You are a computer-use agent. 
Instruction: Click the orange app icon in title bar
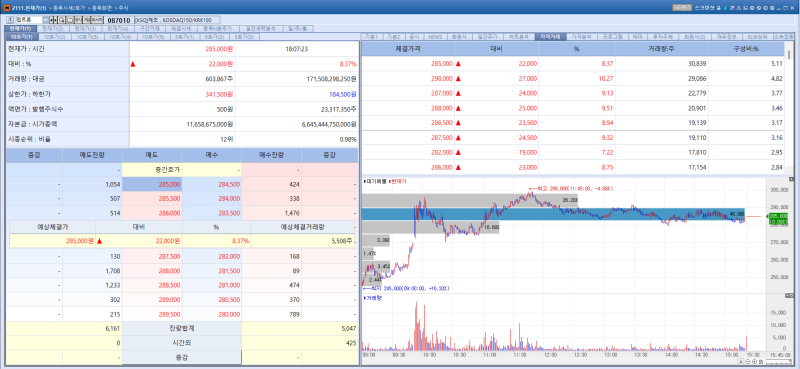[x=6, y=8]
